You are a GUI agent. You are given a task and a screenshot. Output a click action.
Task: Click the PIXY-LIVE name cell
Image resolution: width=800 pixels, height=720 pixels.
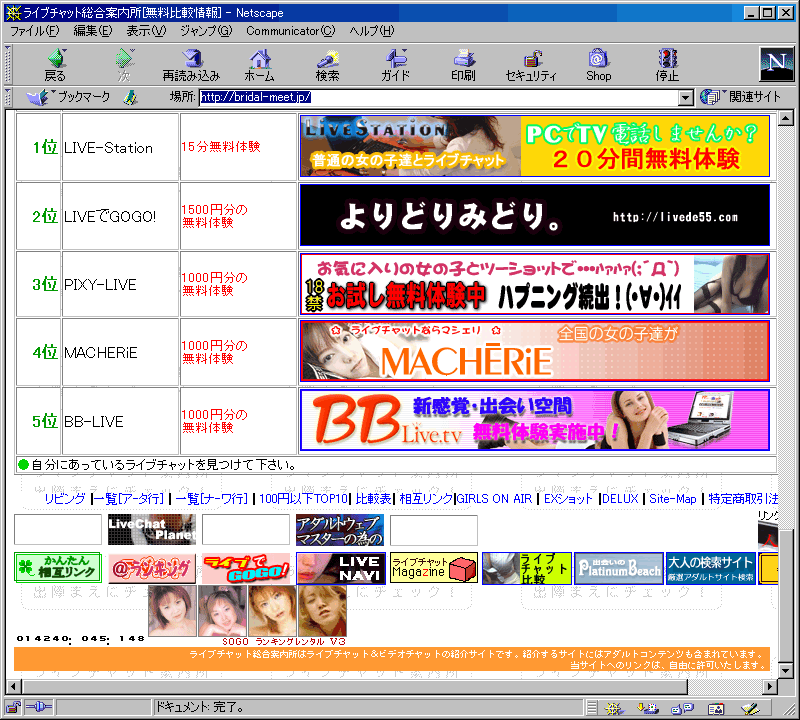[x=120, y=284]
